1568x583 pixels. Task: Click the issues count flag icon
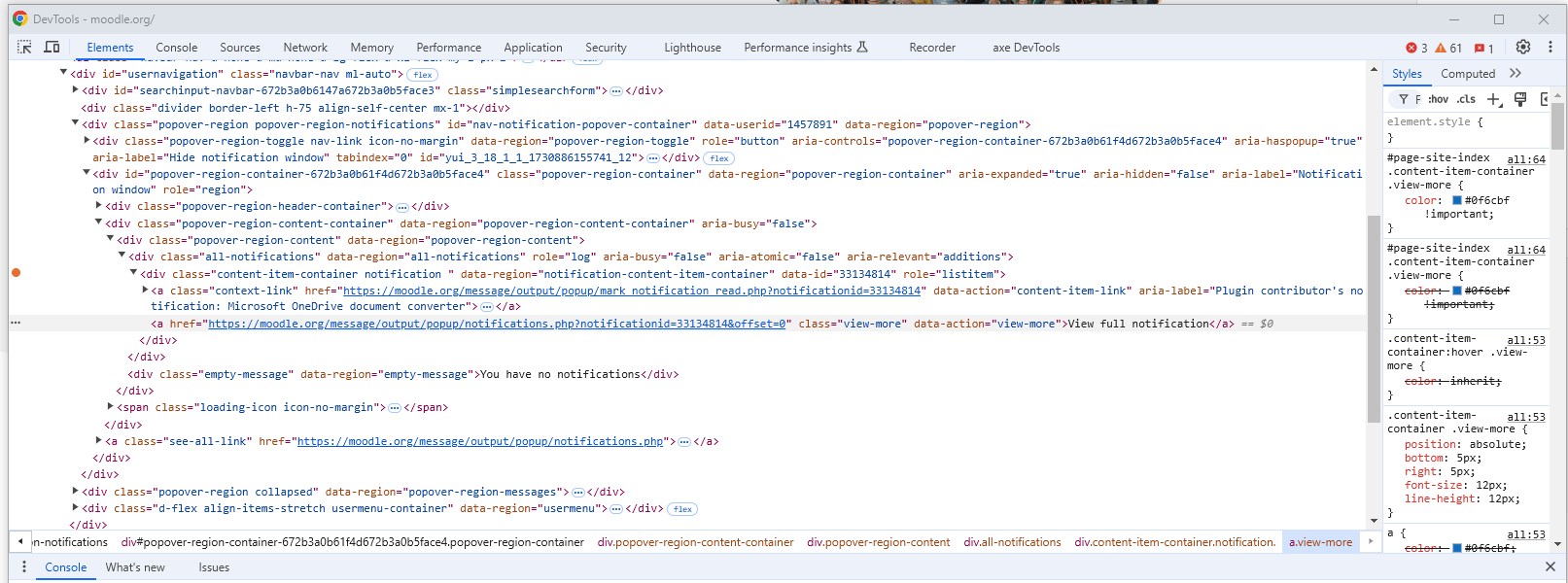pos(1480,48)
